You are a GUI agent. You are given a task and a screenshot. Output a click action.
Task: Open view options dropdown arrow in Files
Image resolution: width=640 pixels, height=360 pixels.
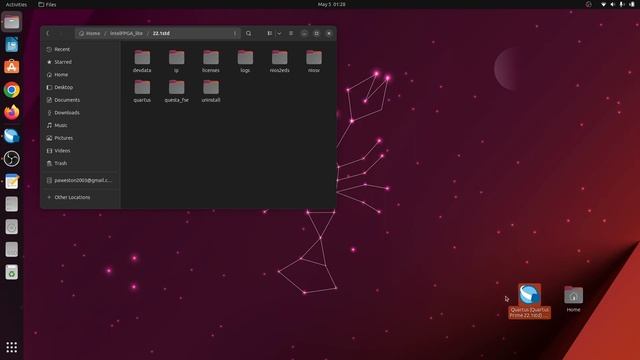tap(279, 33)
